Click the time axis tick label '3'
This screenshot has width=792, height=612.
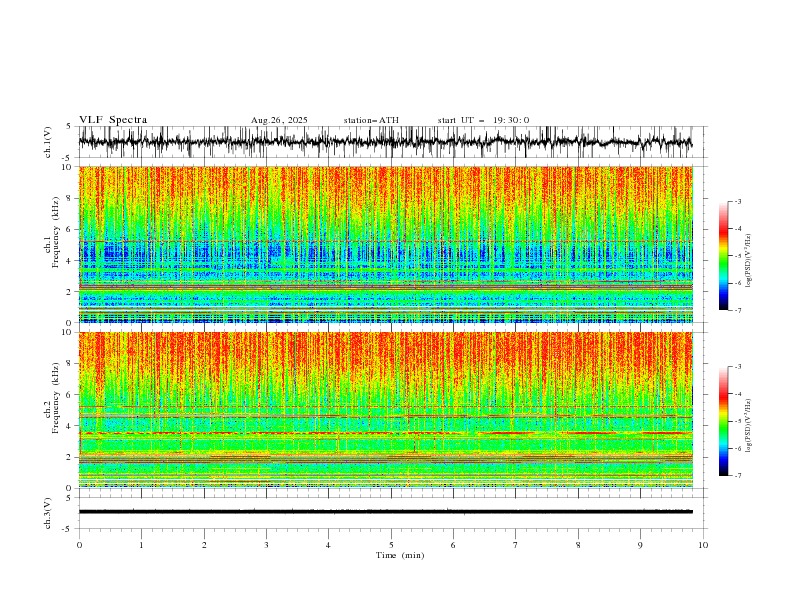(x=266, y=545)
